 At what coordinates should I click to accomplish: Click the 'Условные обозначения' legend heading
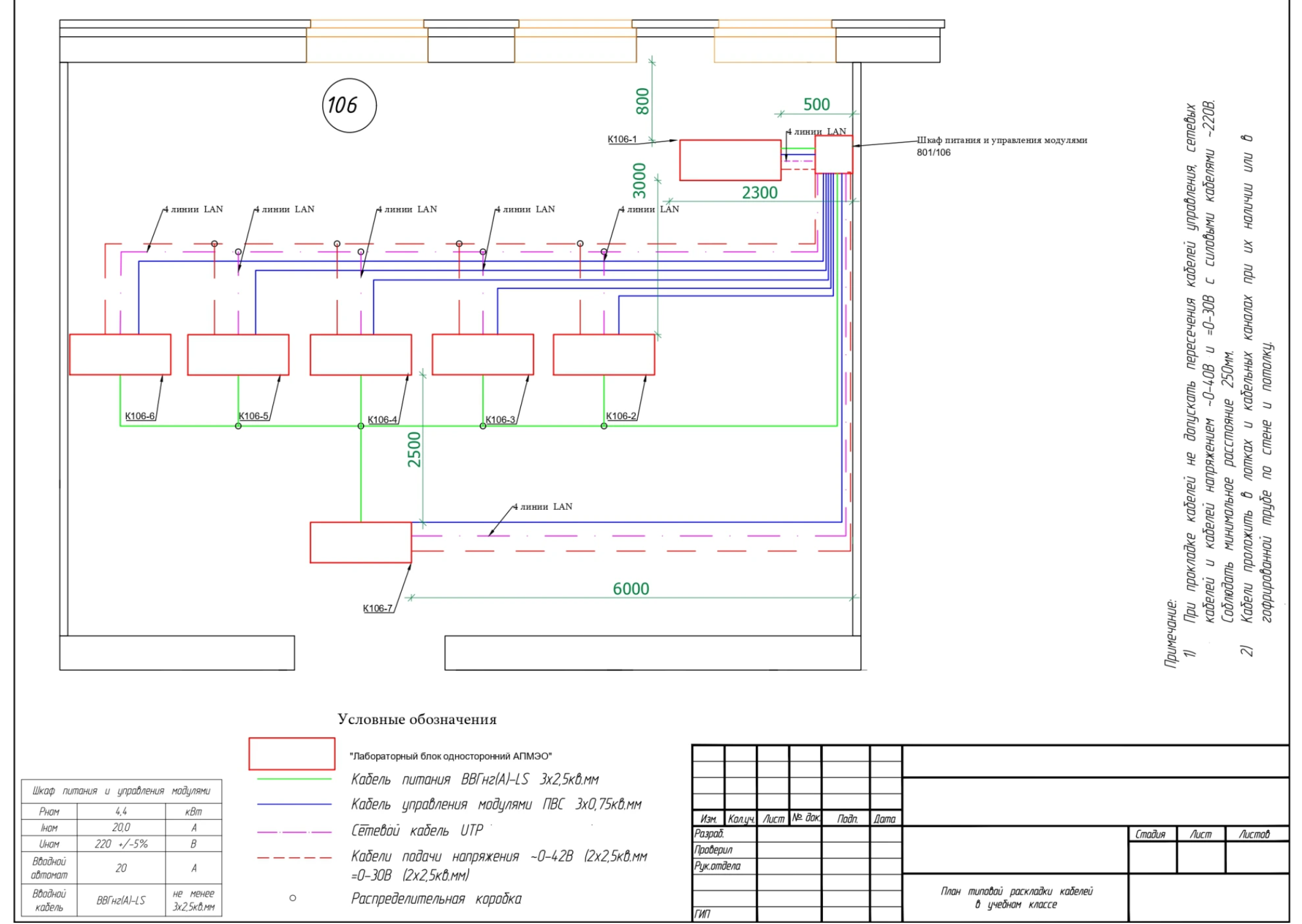click(x=417, y=719)
